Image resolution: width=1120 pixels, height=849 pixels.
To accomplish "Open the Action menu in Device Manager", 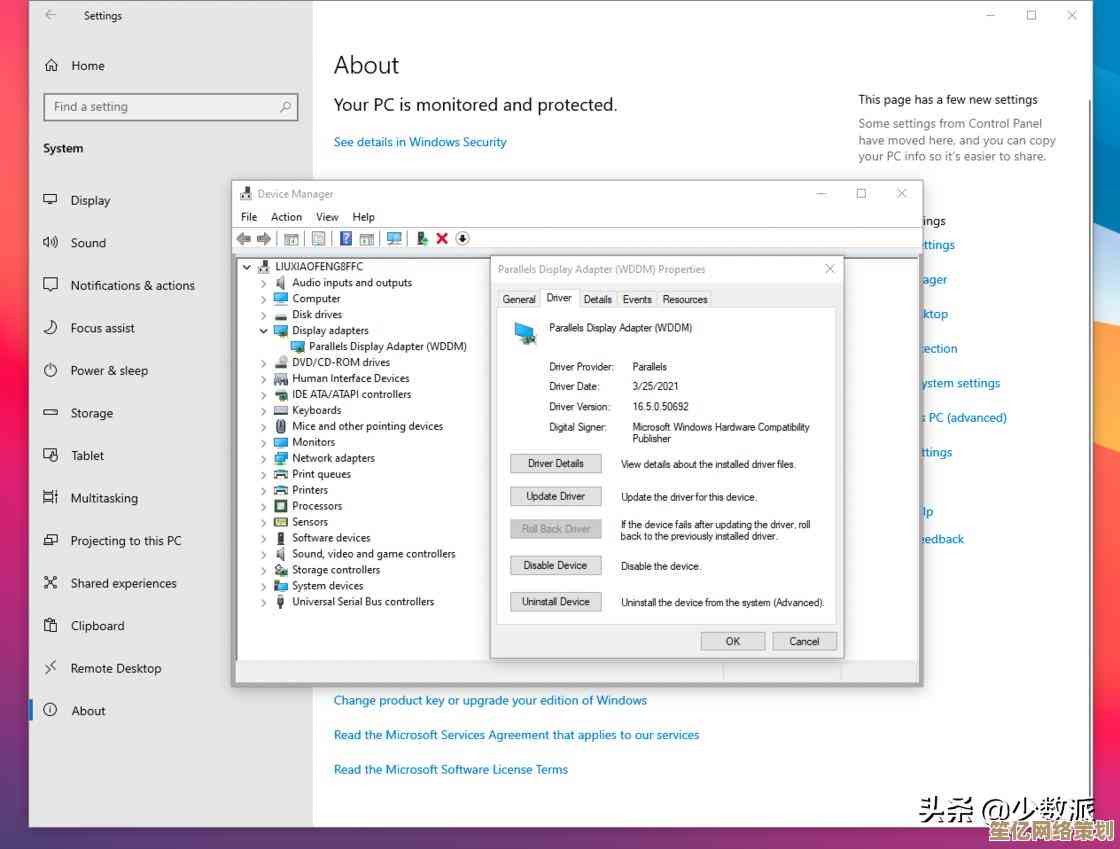I will tap(286, 216).
